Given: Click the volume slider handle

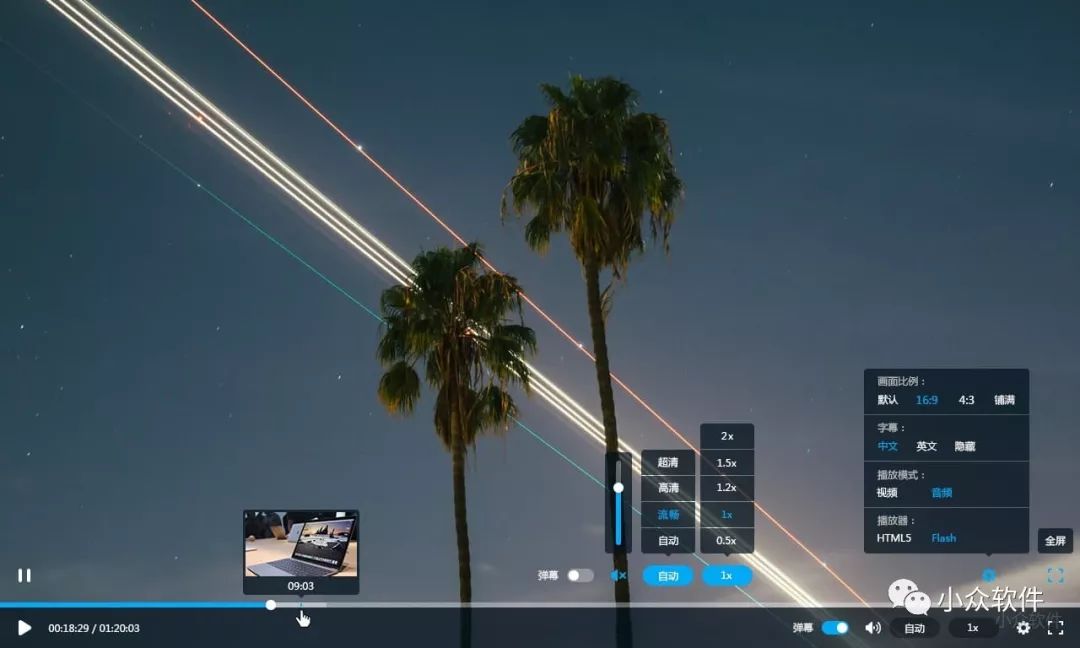Looking at the screenshot, I should [618, 488].
